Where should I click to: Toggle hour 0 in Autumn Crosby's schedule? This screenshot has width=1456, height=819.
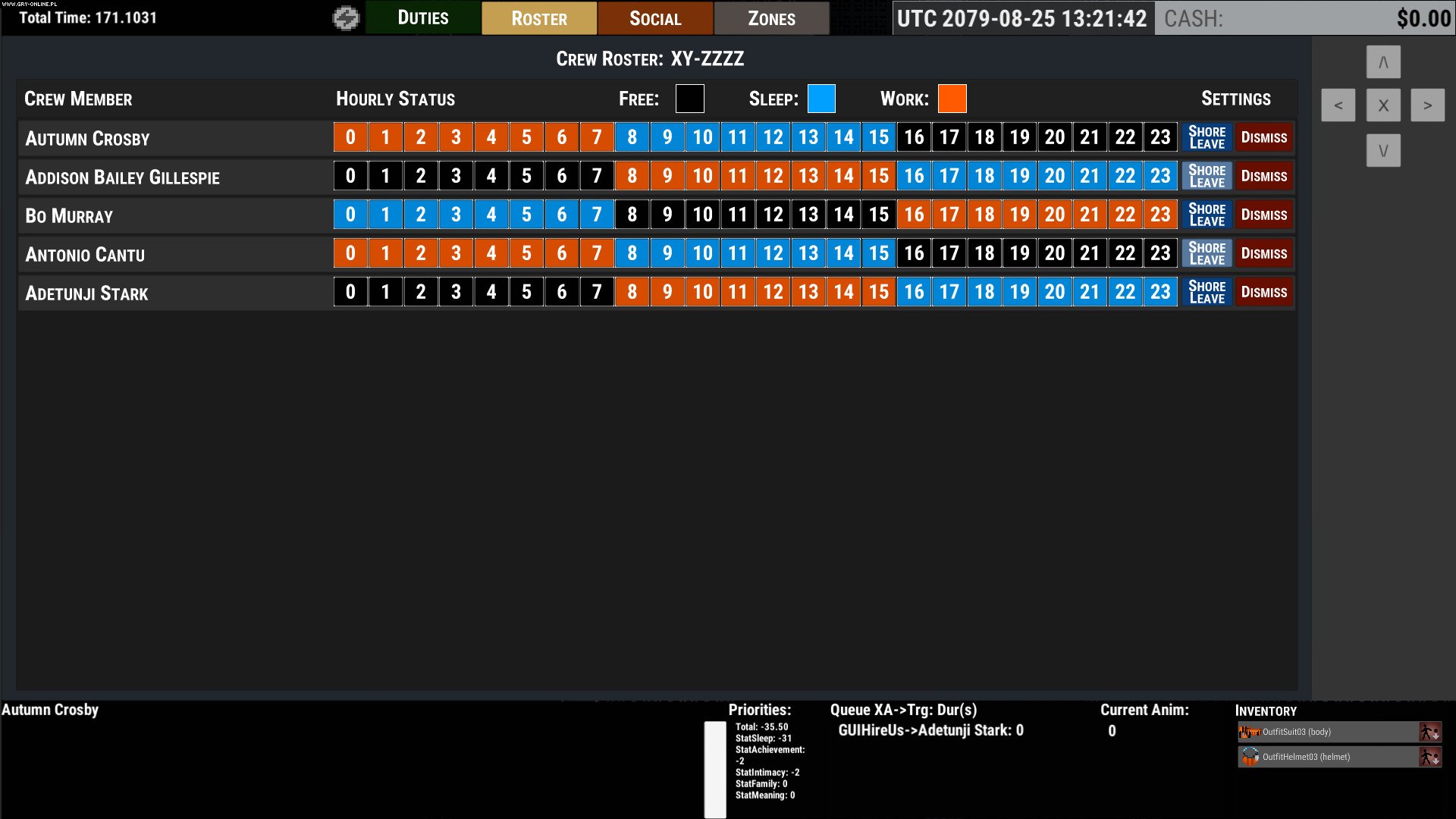coord(350,137)
